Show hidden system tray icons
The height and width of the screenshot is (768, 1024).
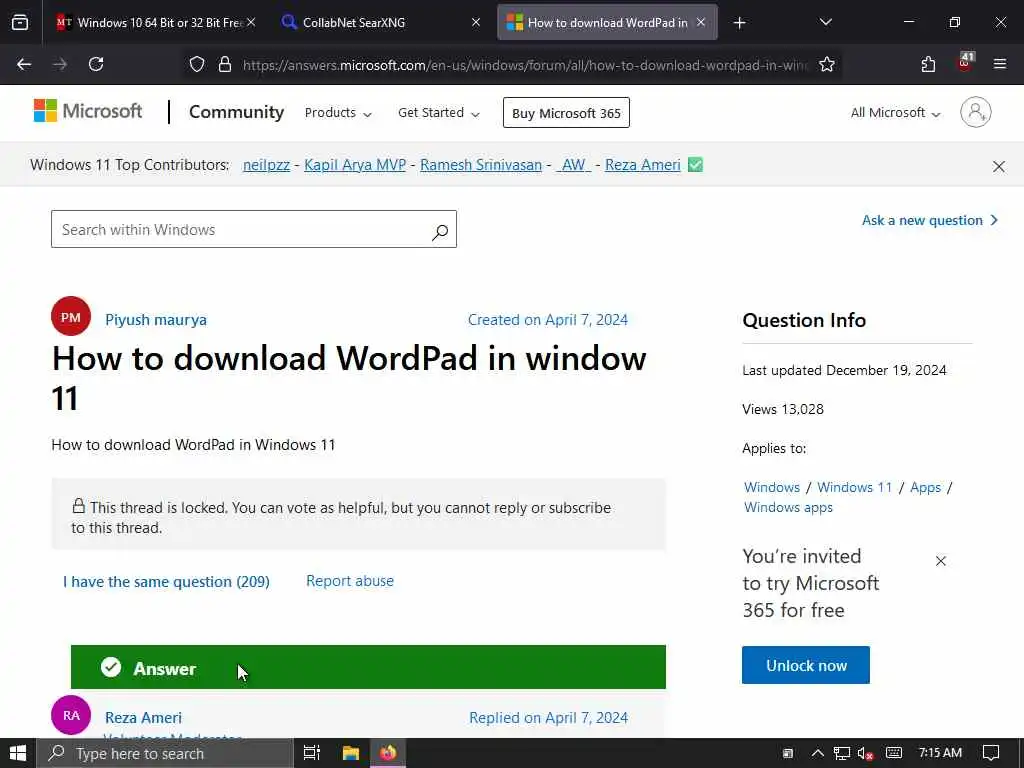[x=817, y=754]
